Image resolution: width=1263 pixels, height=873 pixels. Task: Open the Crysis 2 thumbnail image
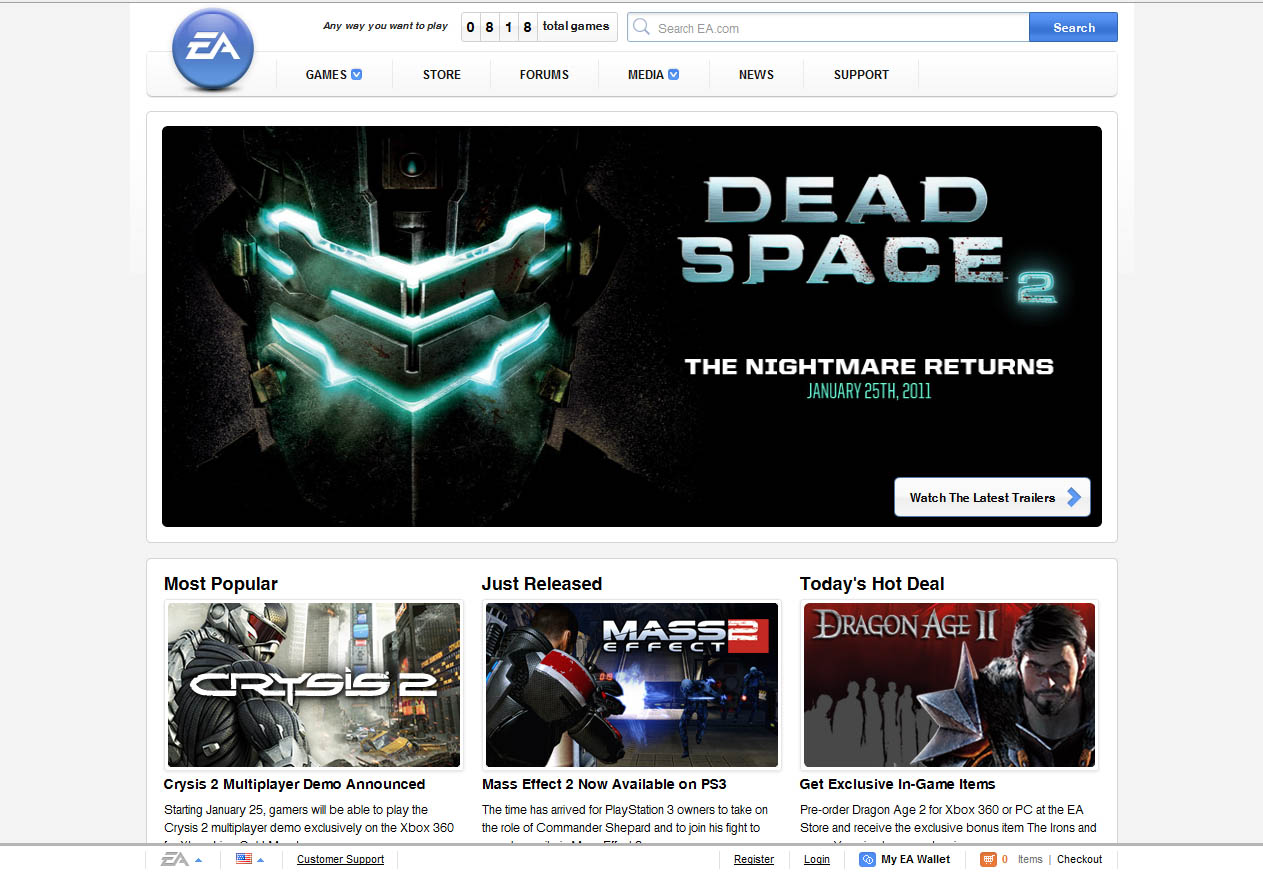[x=314, y=685]
